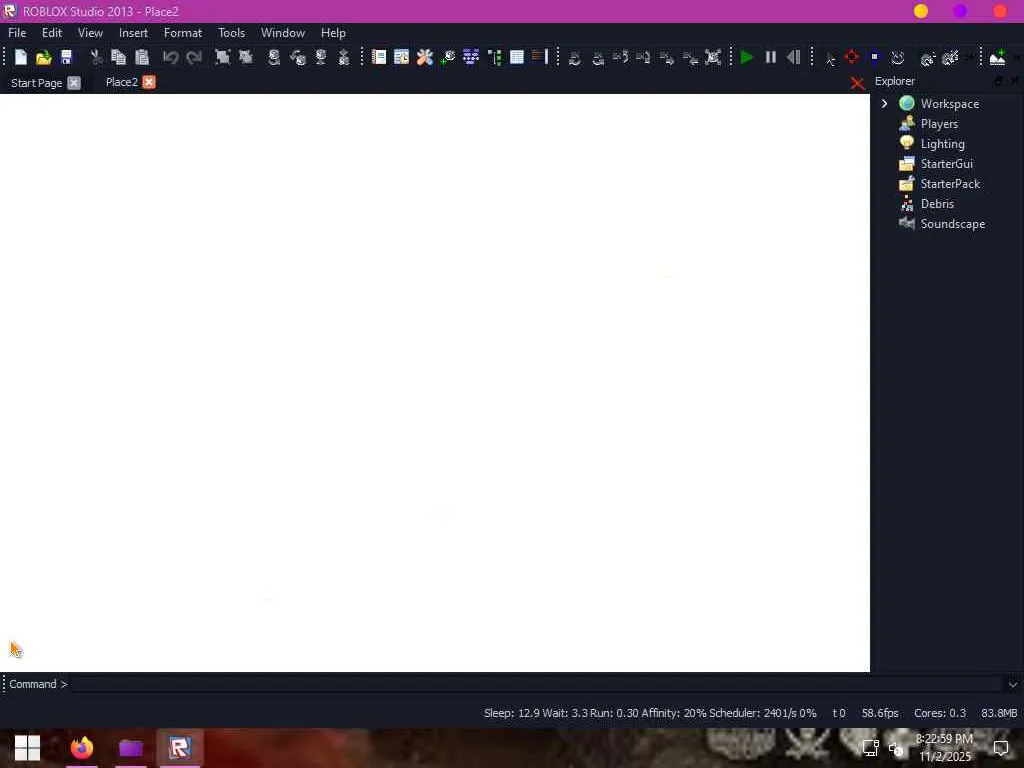Click inside the Command input field
This screenshot has height=768, width=1024.
click(537, 684)
